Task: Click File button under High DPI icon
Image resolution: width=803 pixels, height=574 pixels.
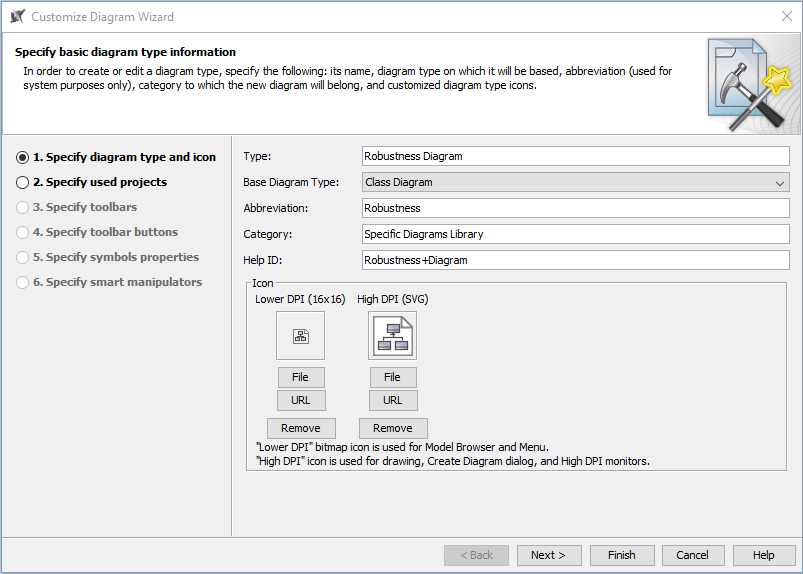Action: tap(392, 377)
